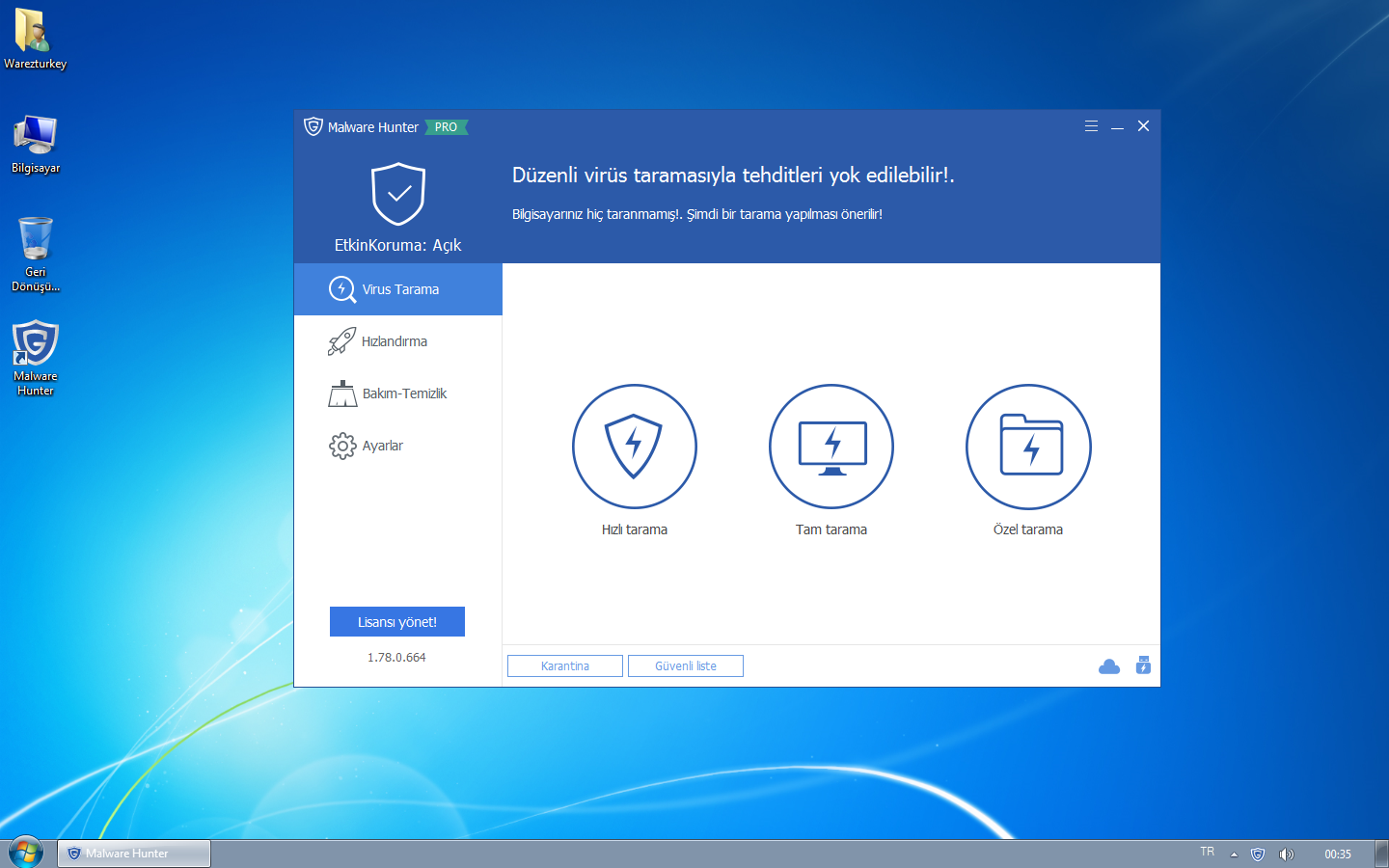Open the Güvenli liste button
Viewport: 1389px width, 868px height.
pos(686,666)
